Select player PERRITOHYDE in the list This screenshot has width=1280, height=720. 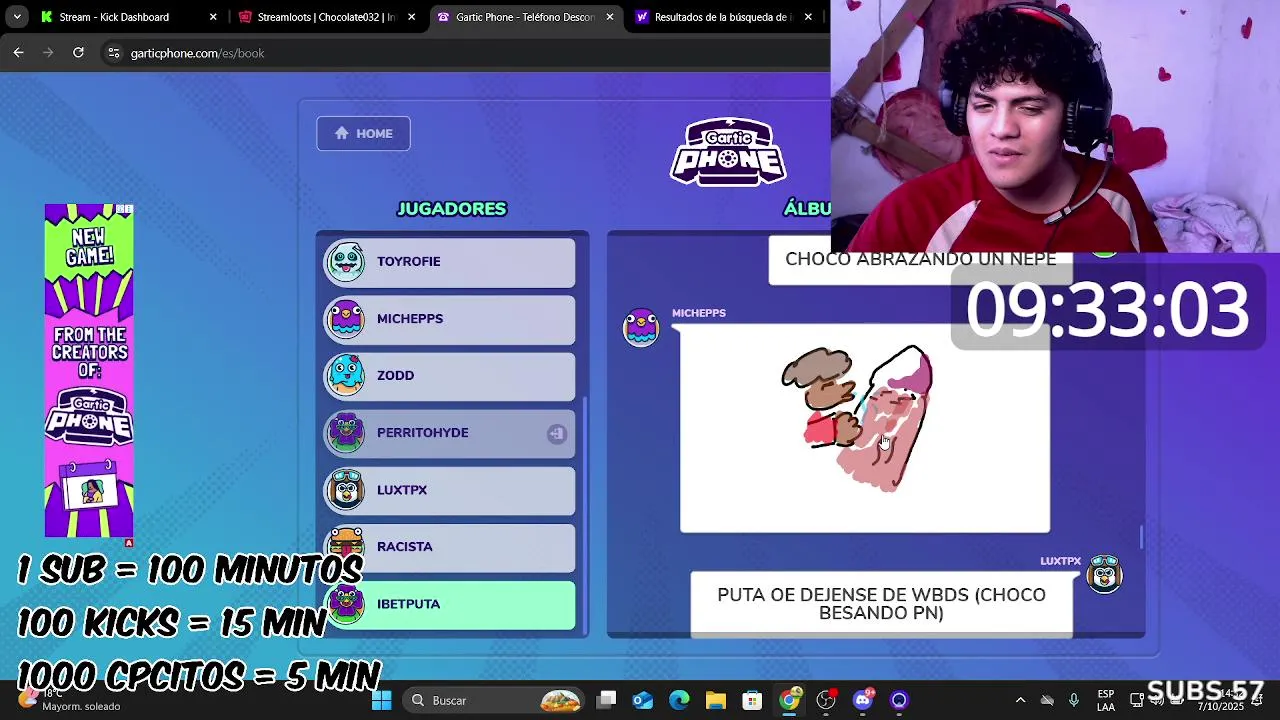[x=449, y=432]
